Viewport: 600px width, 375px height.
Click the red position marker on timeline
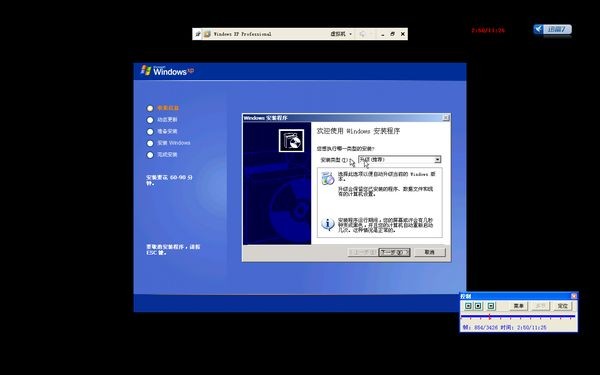pyautogui.click(x=489, y=316)
